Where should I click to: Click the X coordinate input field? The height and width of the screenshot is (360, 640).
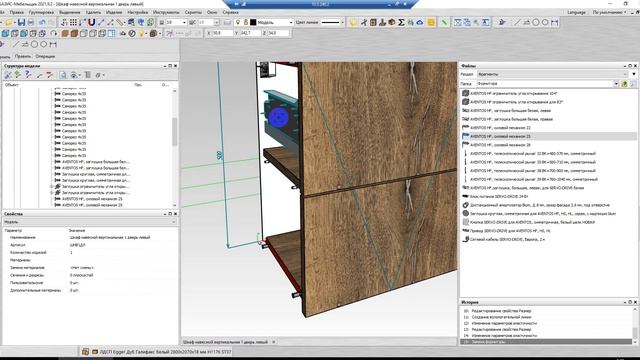pyautogui.click(x=222, y=33)
